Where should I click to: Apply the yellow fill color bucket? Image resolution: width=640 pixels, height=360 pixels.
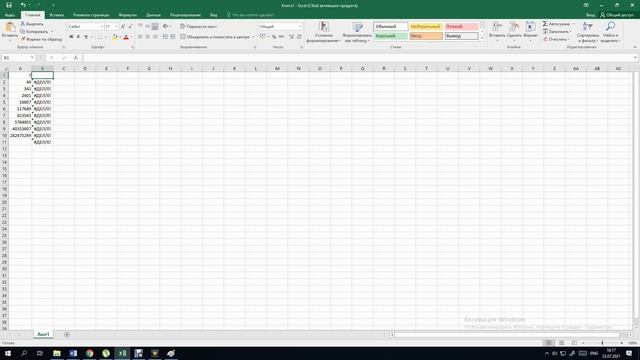(x=115, y=37)
